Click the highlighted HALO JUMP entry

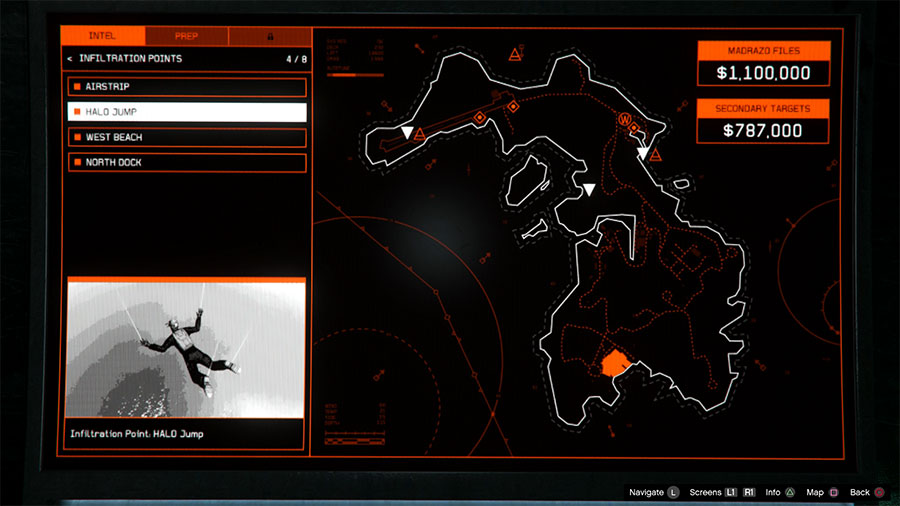pos(186,112)
